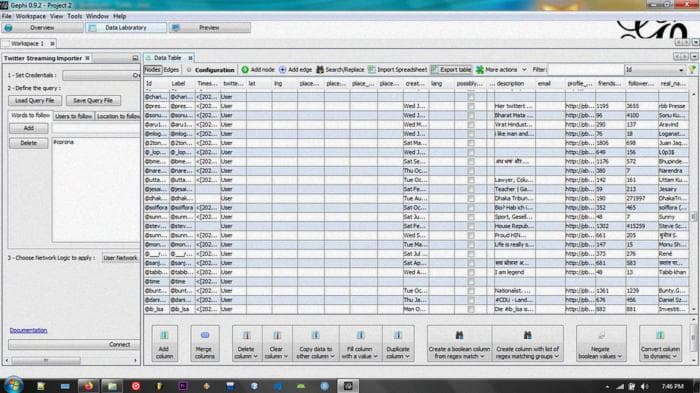
Task: Click the Save Query File button
Action: pyautogui.click(x=93, y=100)
